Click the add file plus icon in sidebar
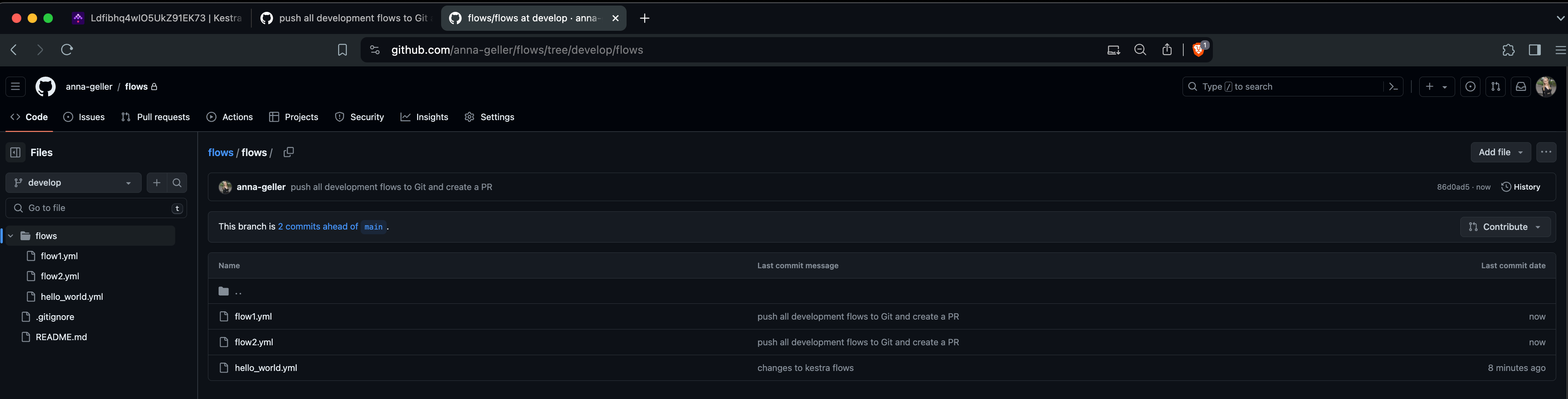1568x399 pixels. (x=156, y=183)
